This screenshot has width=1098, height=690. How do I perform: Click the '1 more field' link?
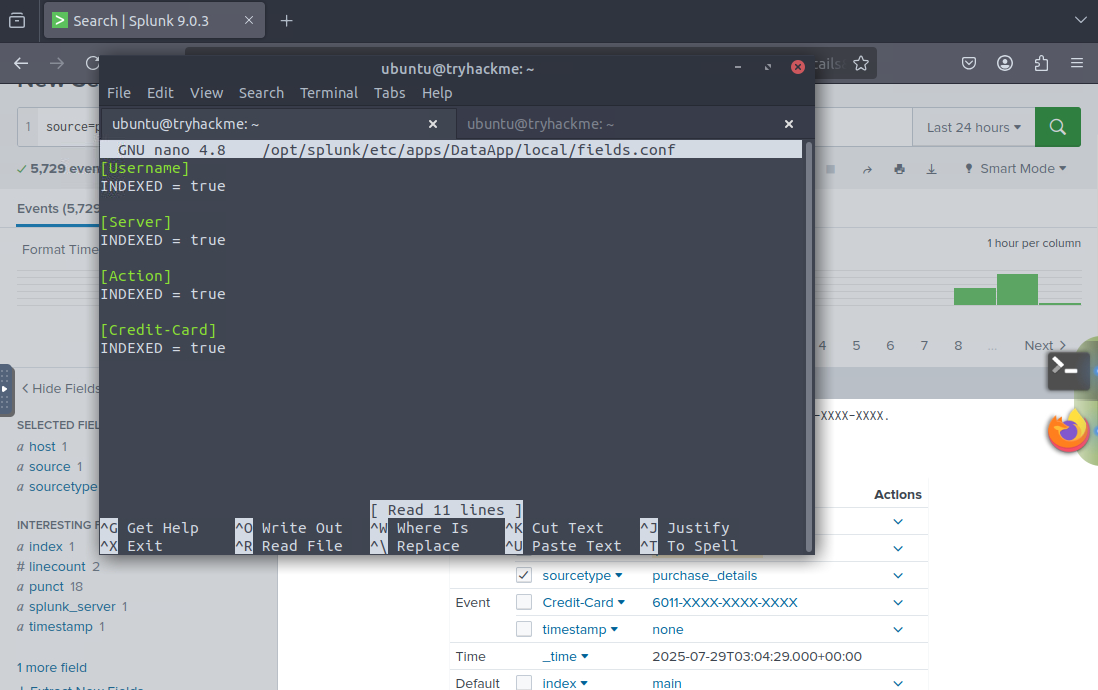(x=52, y=667)
